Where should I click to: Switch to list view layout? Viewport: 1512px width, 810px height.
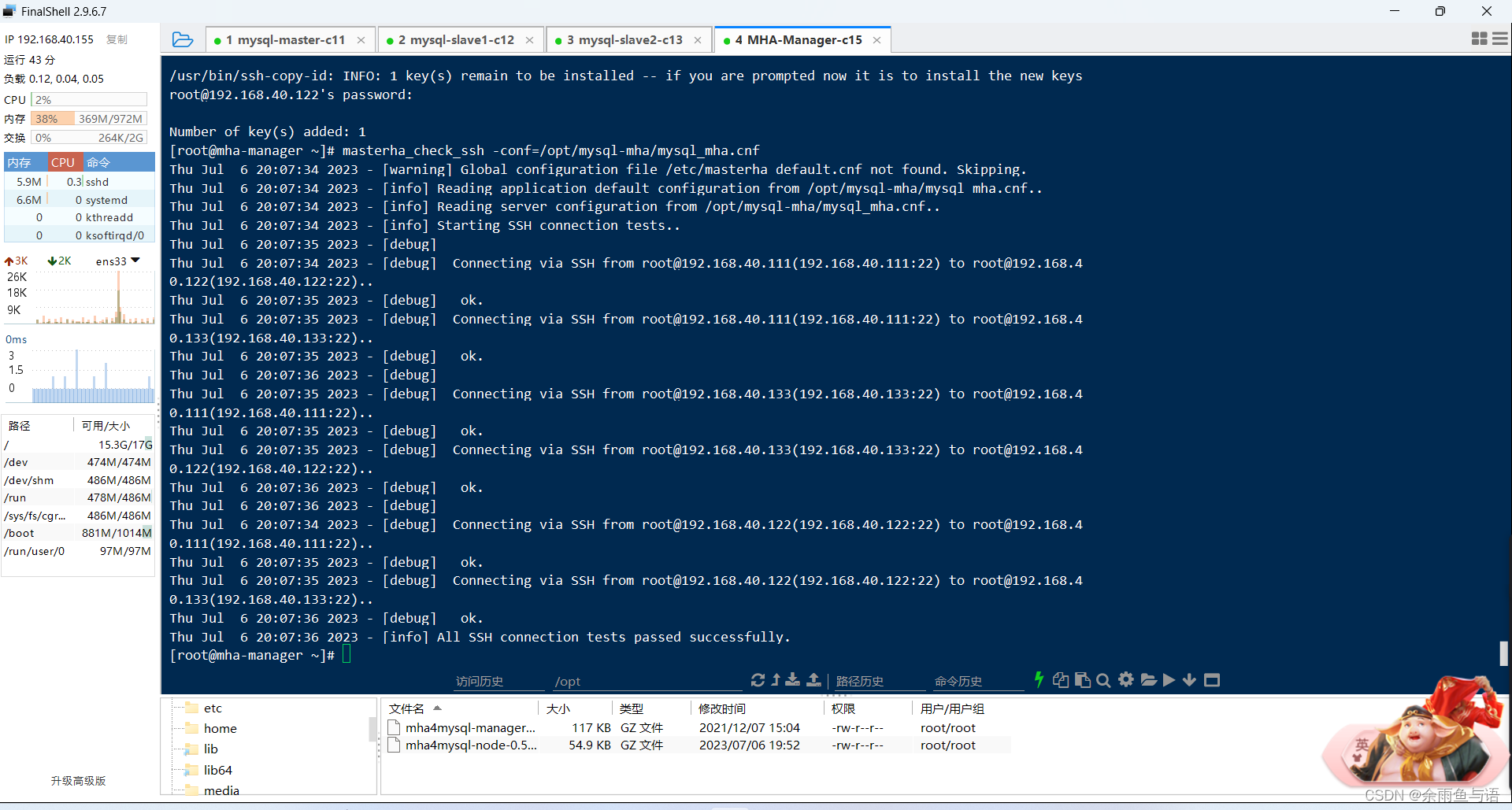(x=1500, y=38)
